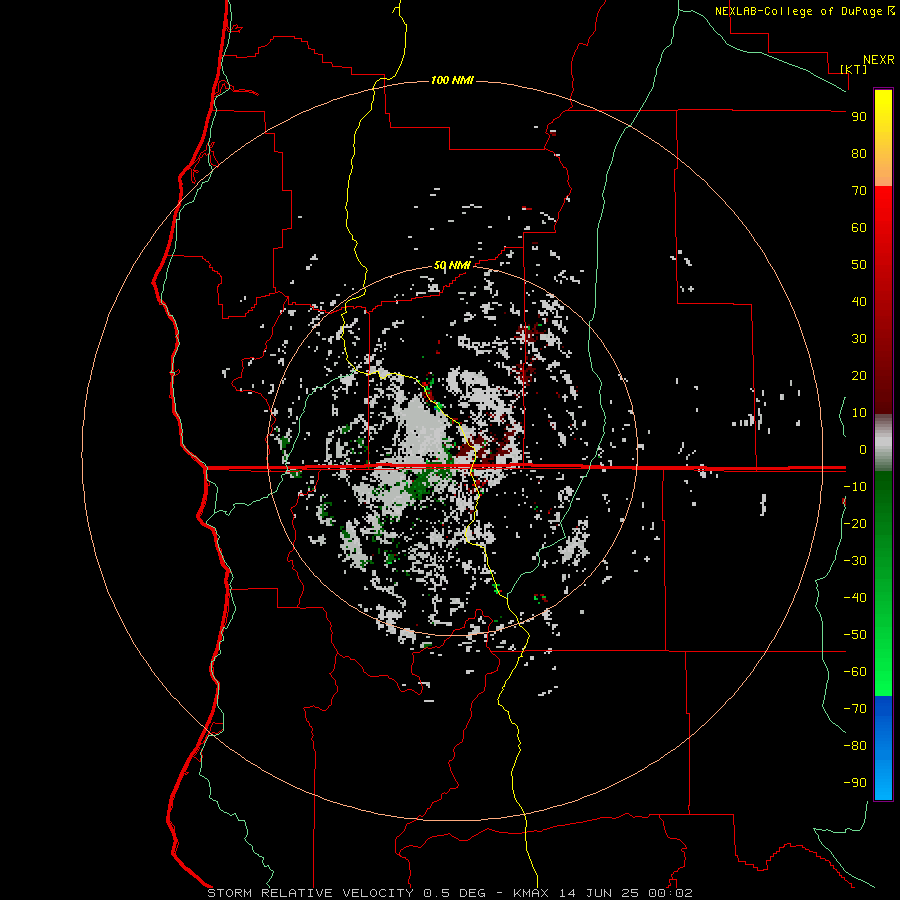Click the 30 value on velocity scale
Image resolution: width=900 pixels, height=900 pixels.
pos(859,339)
